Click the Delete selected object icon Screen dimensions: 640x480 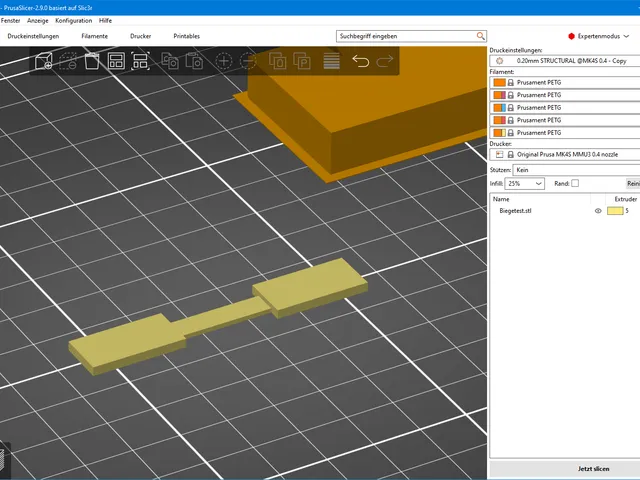tap(68, 61)
